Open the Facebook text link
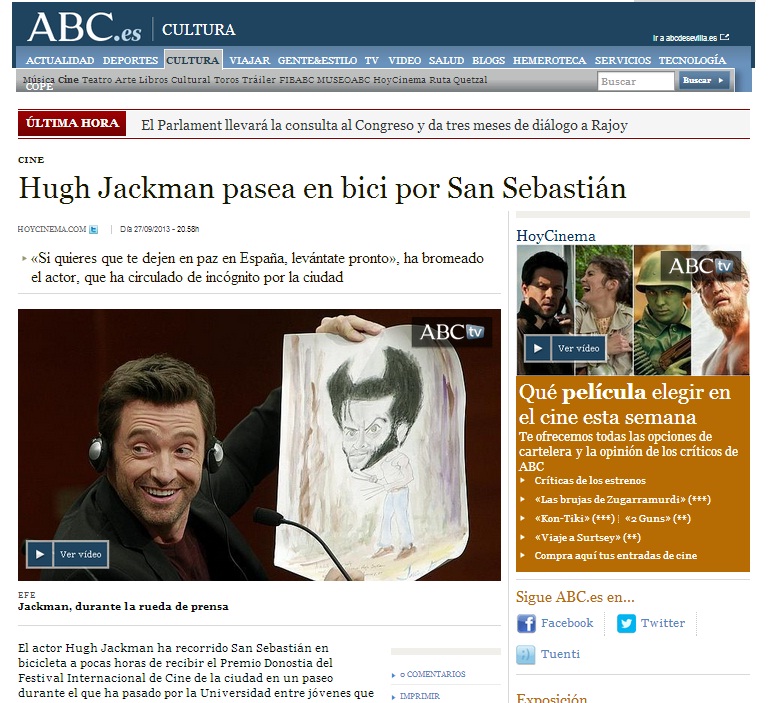This screenshot has width=779, height=703. click(x=567, y=623)
